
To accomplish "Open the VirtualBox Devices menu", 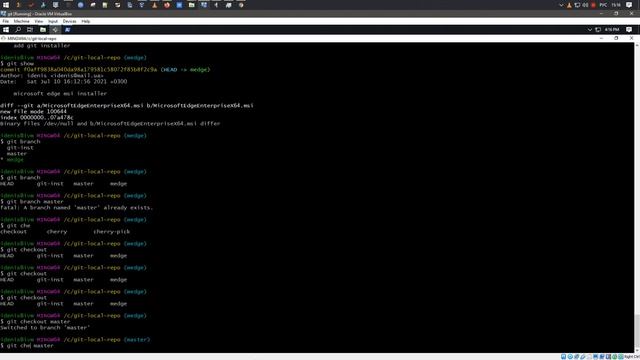I will pyautogui.click(x=69, y=21).
